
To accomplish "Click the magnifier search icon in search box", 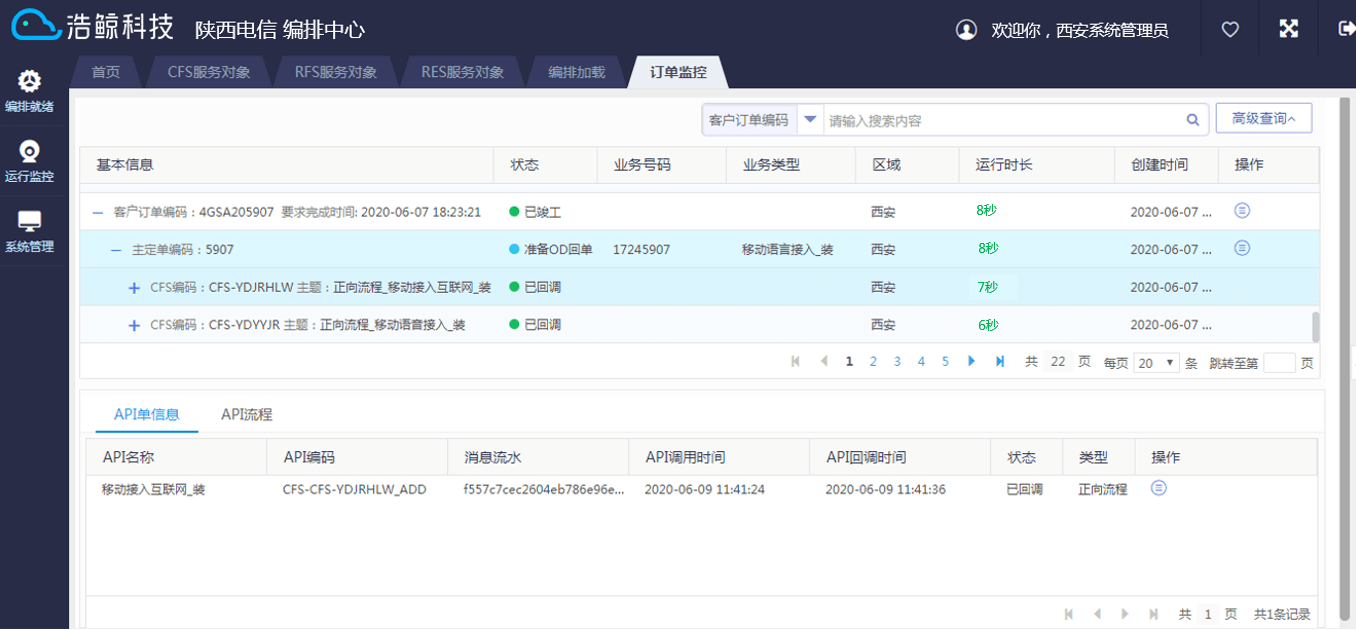I will (1192, 120).
